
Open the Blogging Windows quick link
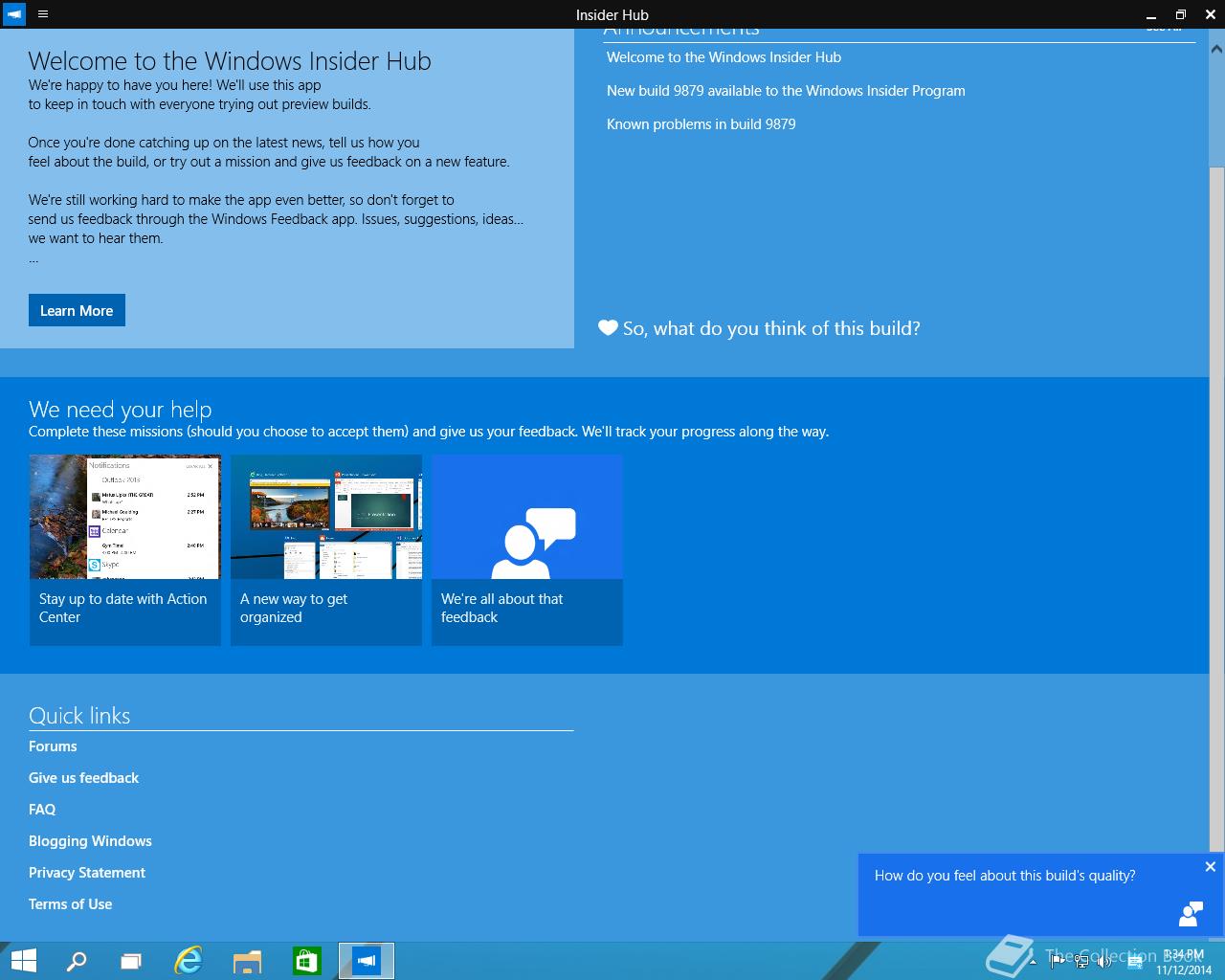(90, 841)
